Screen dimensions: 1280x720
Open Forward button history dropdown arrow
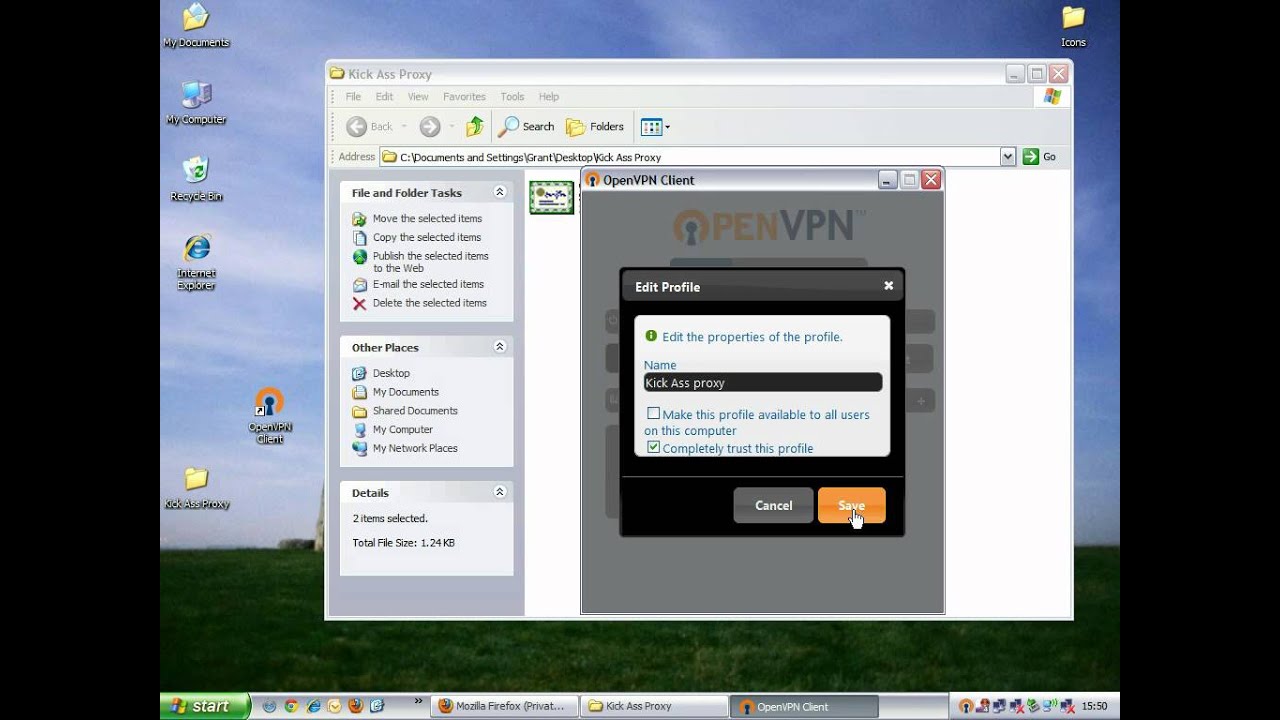click(x=451, y=127)
